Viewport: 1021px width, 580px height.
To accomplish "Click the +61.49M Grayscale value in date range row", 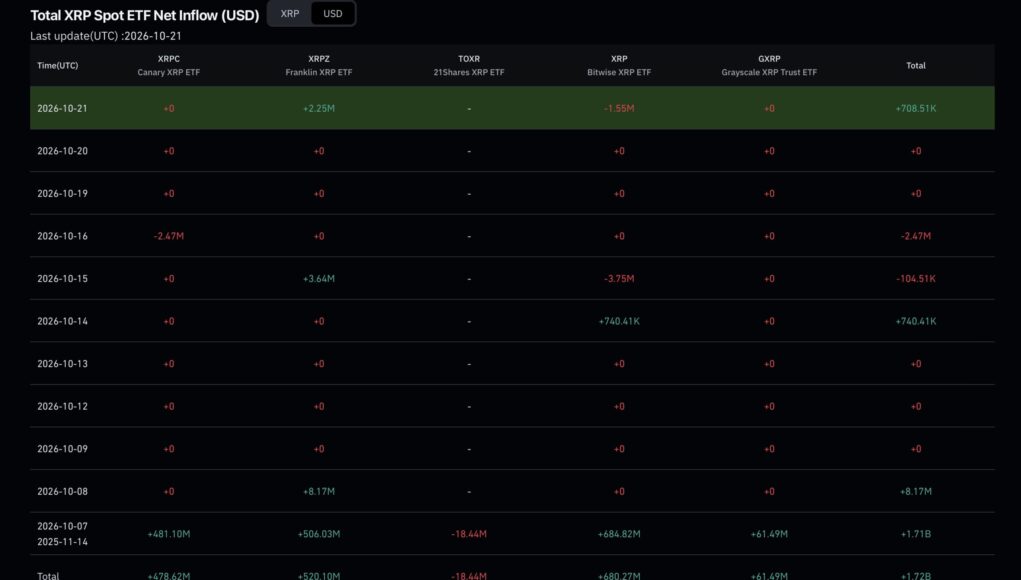I will [769, 534].
